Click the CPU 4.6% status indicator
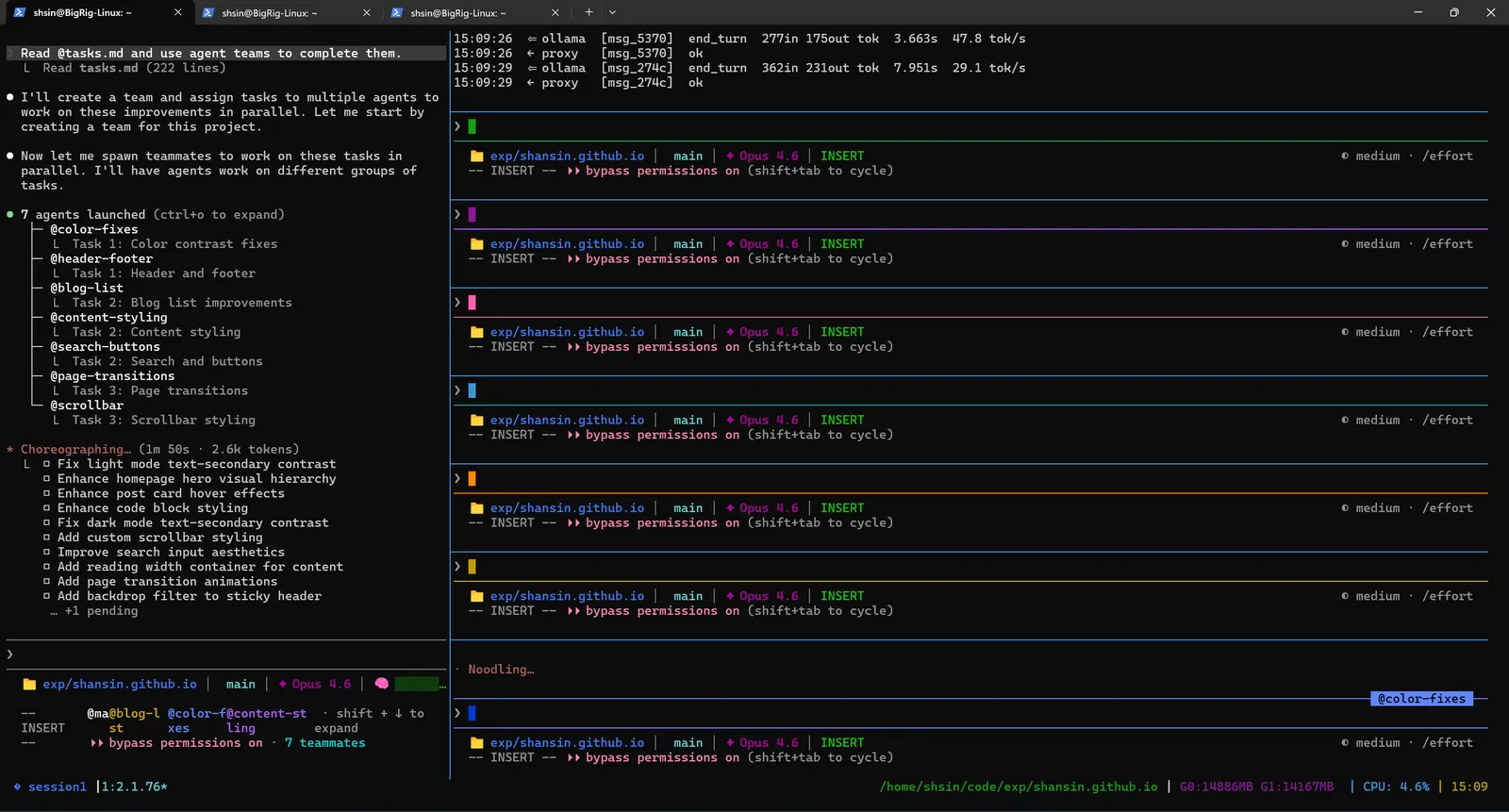This screenshot has width=1509, height=812. coord(1396,787)
